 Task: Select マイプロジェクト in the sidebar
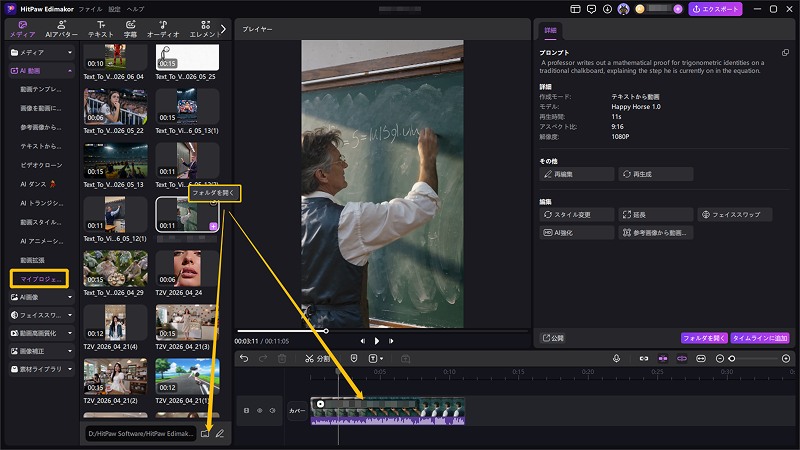tap(39, 279)
